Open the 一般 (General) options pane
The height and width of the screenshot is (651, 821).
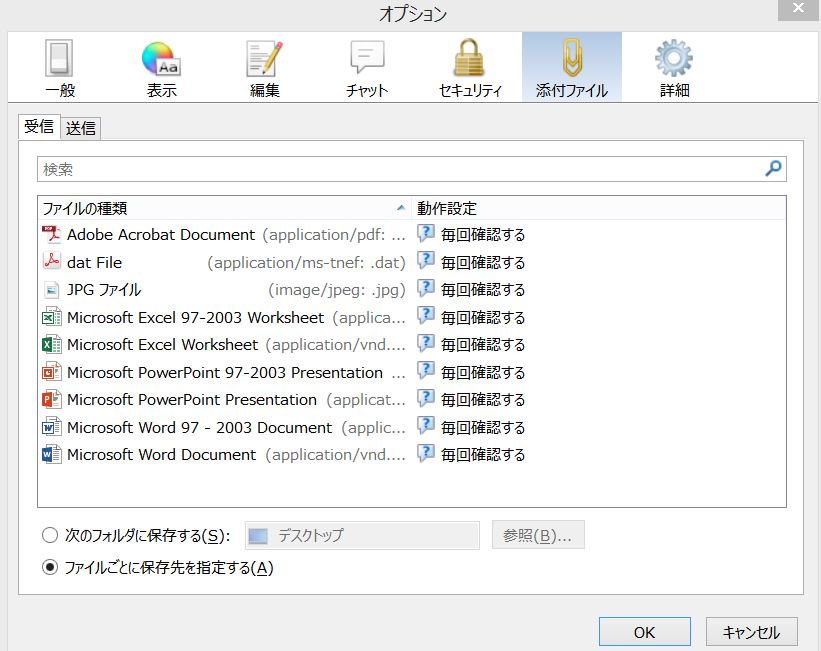60,67
